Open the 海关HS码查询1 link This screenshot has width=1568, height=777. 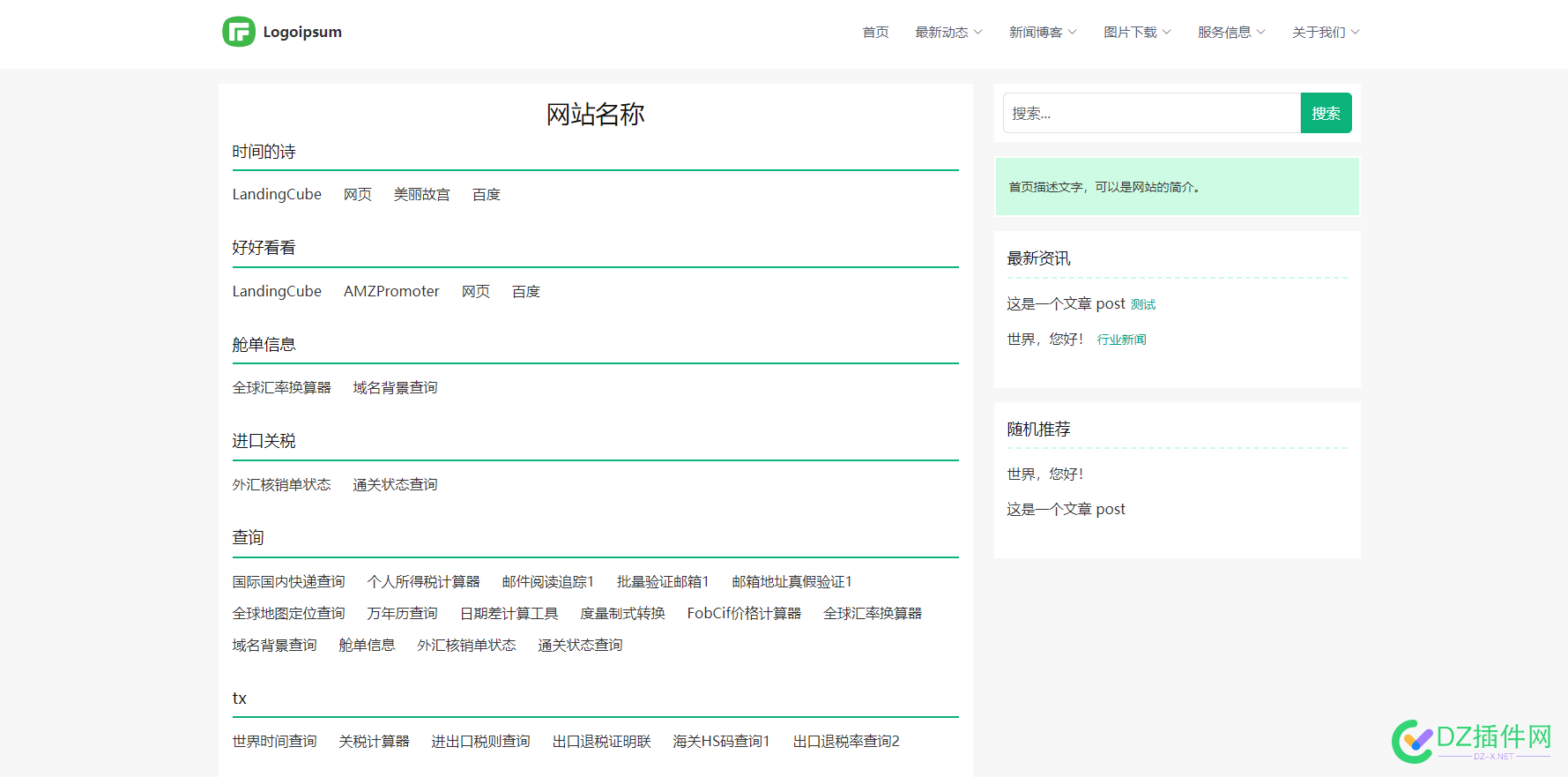(721, 741)
